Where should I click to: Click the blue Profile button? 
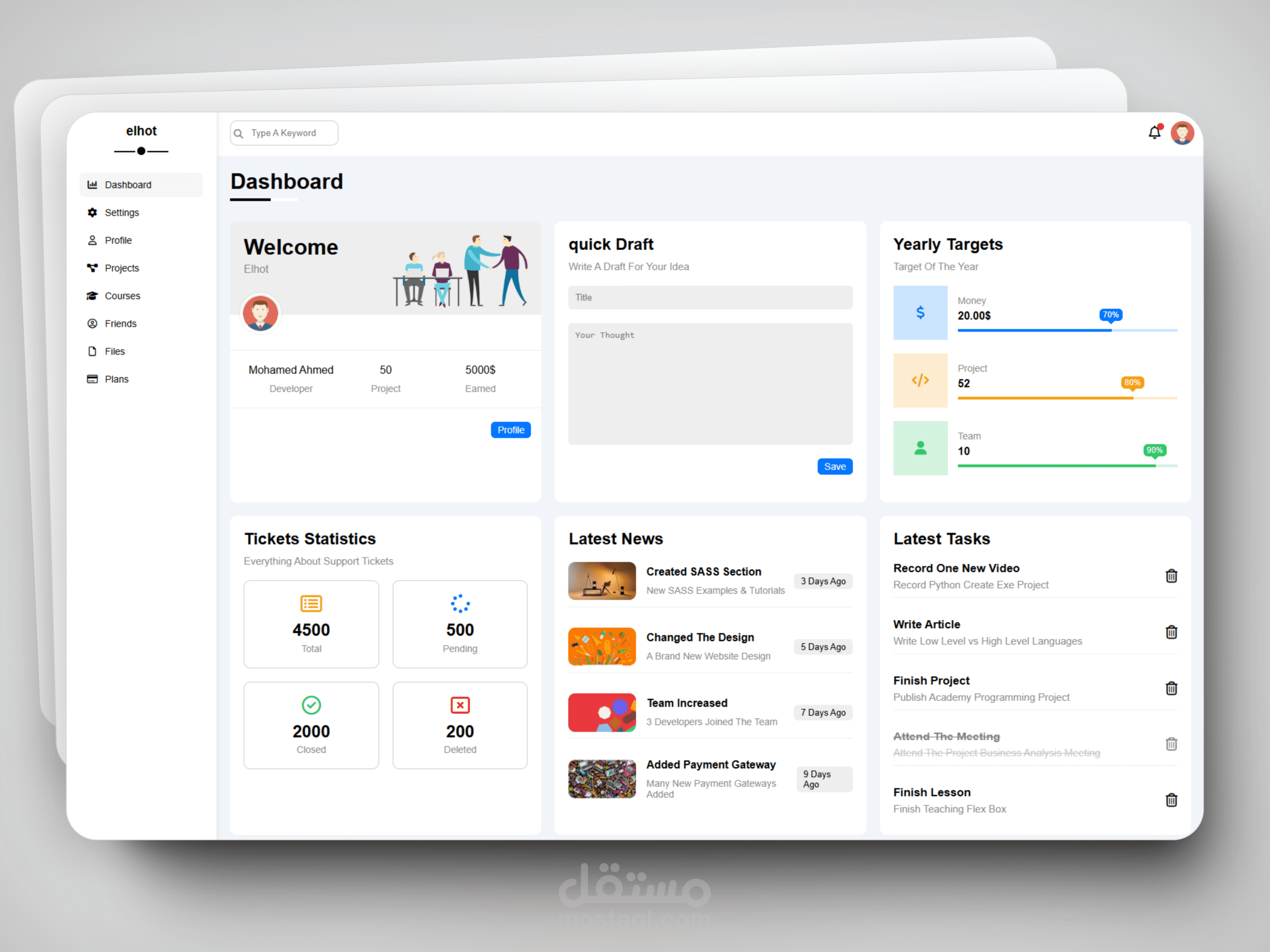[510, 430]
